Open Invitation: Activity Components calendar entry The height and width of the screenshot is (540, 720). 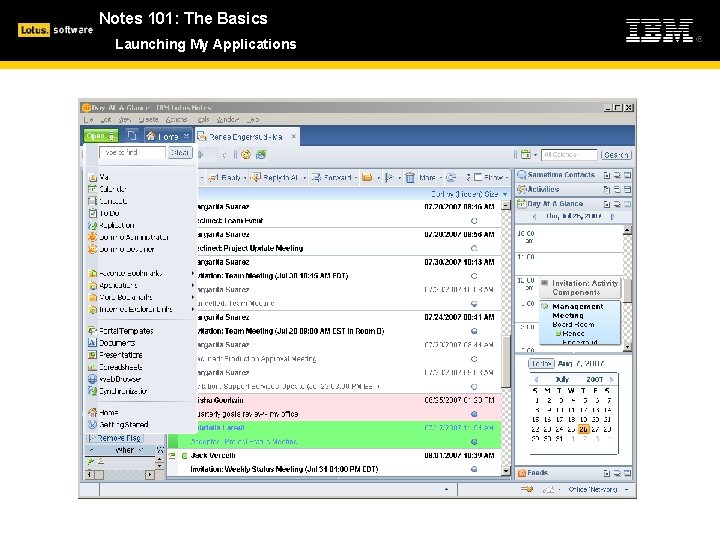click(x=580, y=288)
